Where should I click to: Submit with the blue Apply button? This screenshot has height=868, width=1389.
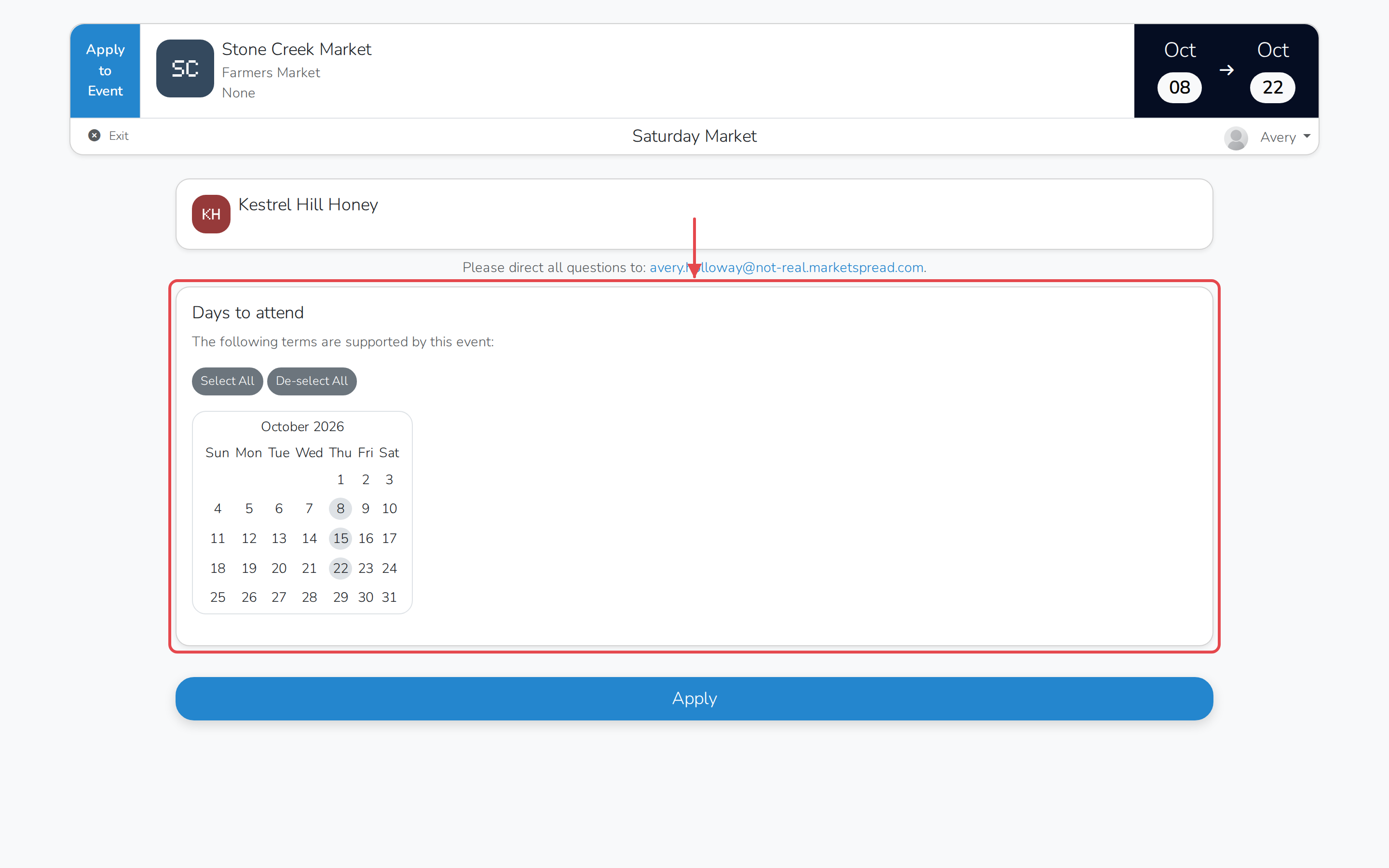click(694, 699)
